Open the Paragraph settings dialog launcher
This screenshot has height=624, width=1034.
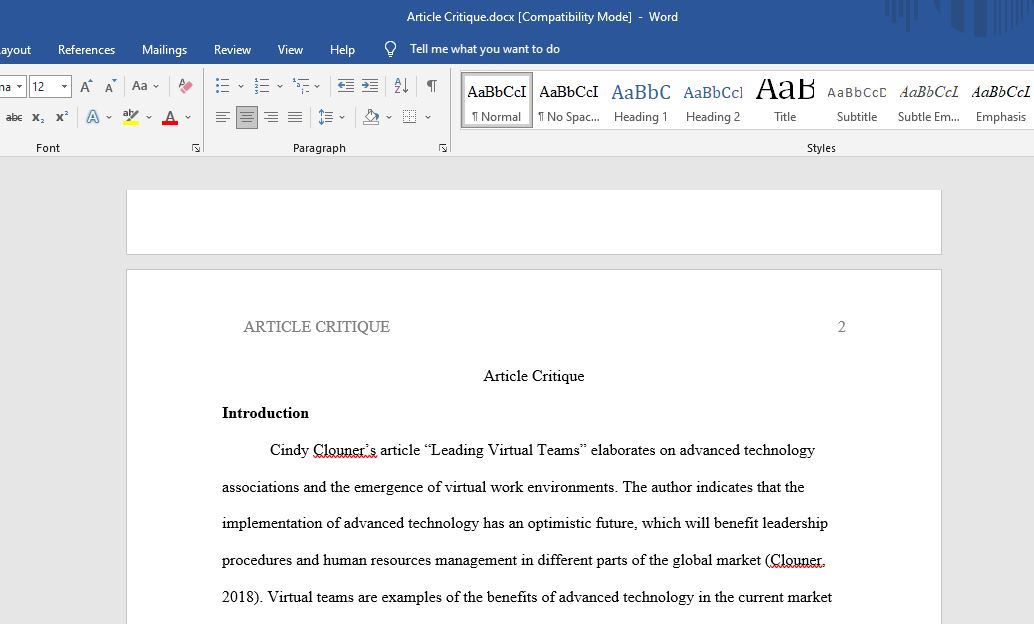tap(442, 148)
